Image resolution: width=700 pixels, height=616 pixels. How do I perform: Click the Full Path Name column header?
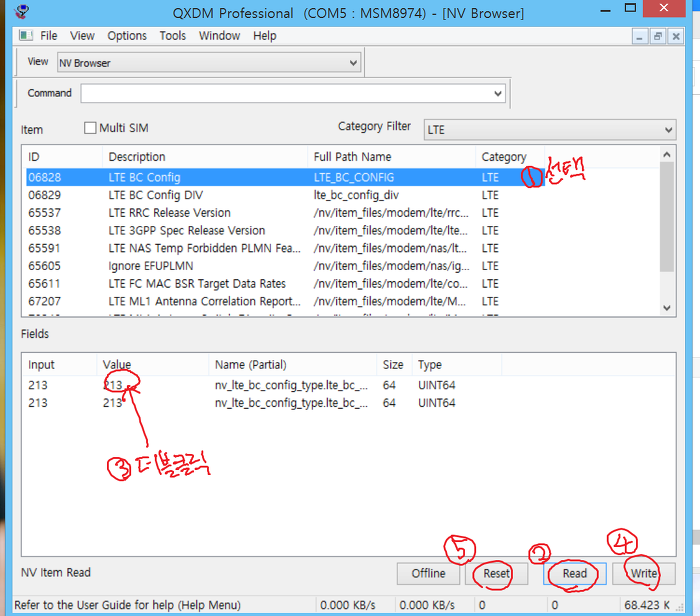click(x=391, y=157)
